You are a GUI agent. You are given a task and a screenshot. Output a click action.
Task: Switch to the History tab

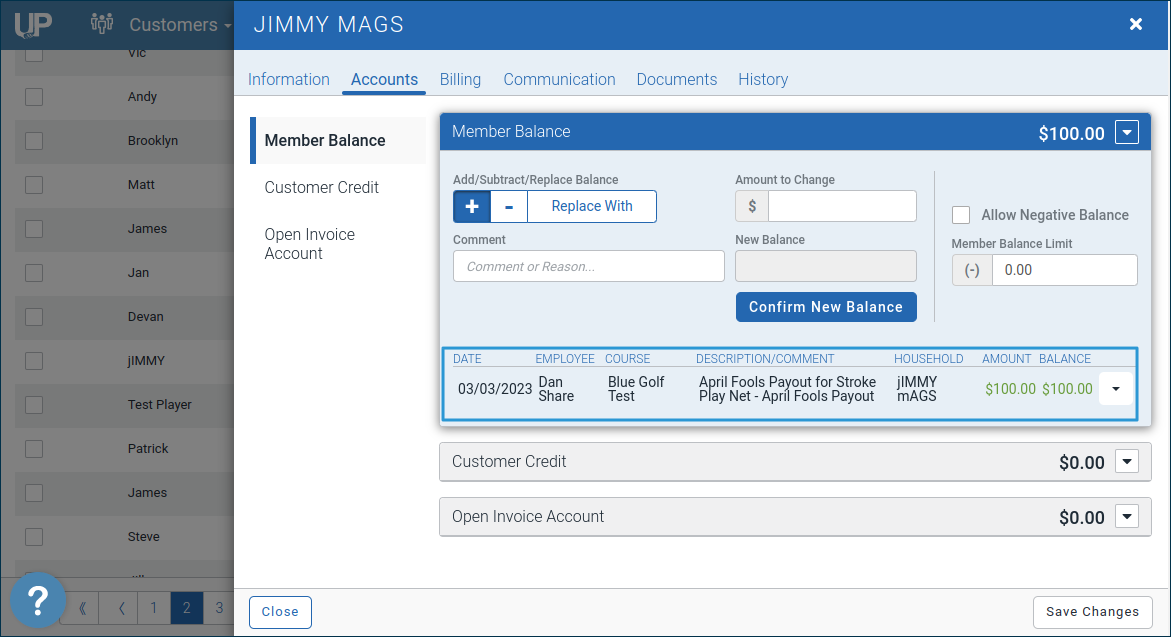pos(763,79)
